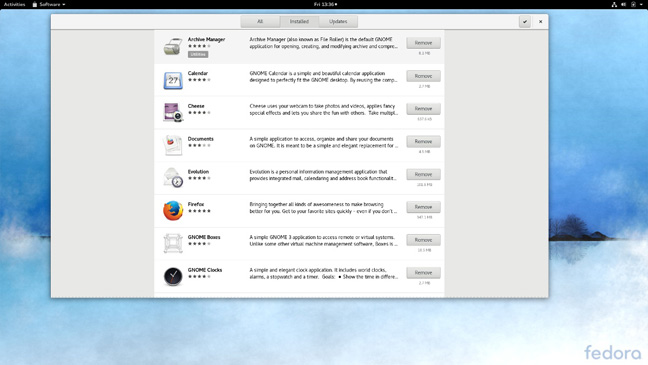Image resolution: width=648 pixels, height=365 pixels.
Task: Click the Cheese title text
Action: point(196,106)
